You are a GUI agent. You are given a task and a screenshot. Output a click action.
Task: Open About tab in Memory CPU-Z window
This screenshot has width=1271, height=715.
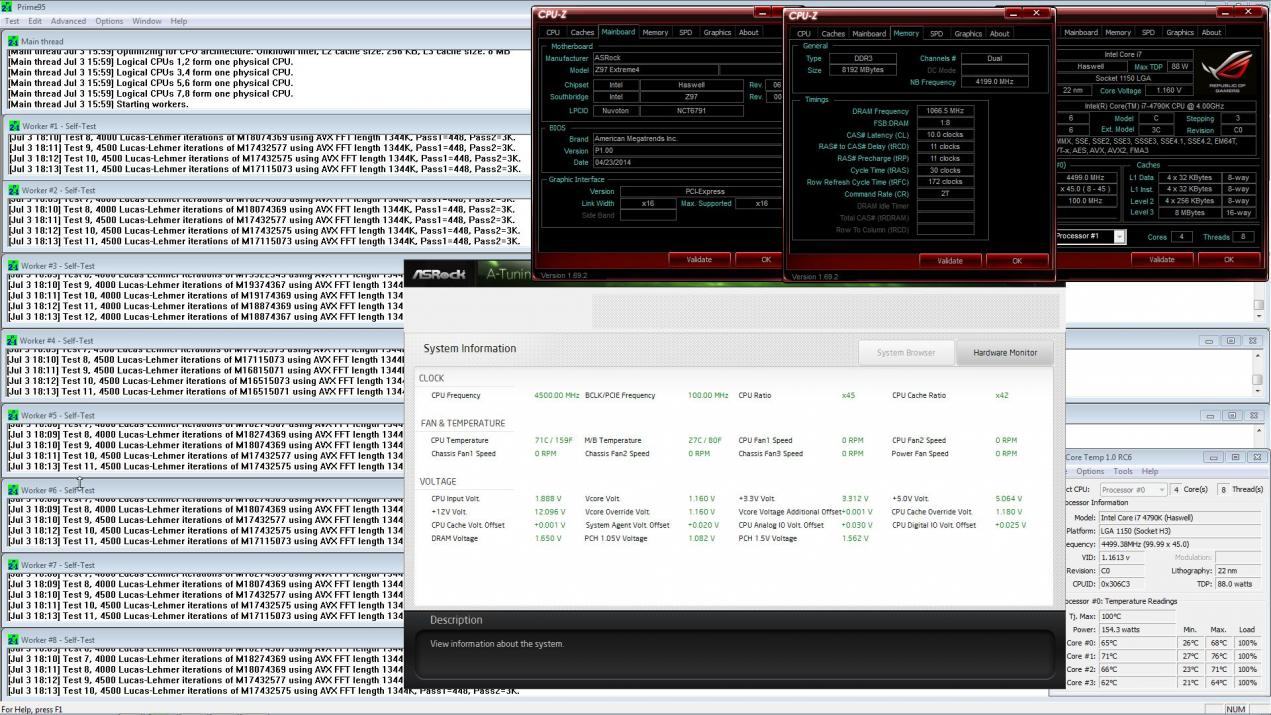click(999, 33)
